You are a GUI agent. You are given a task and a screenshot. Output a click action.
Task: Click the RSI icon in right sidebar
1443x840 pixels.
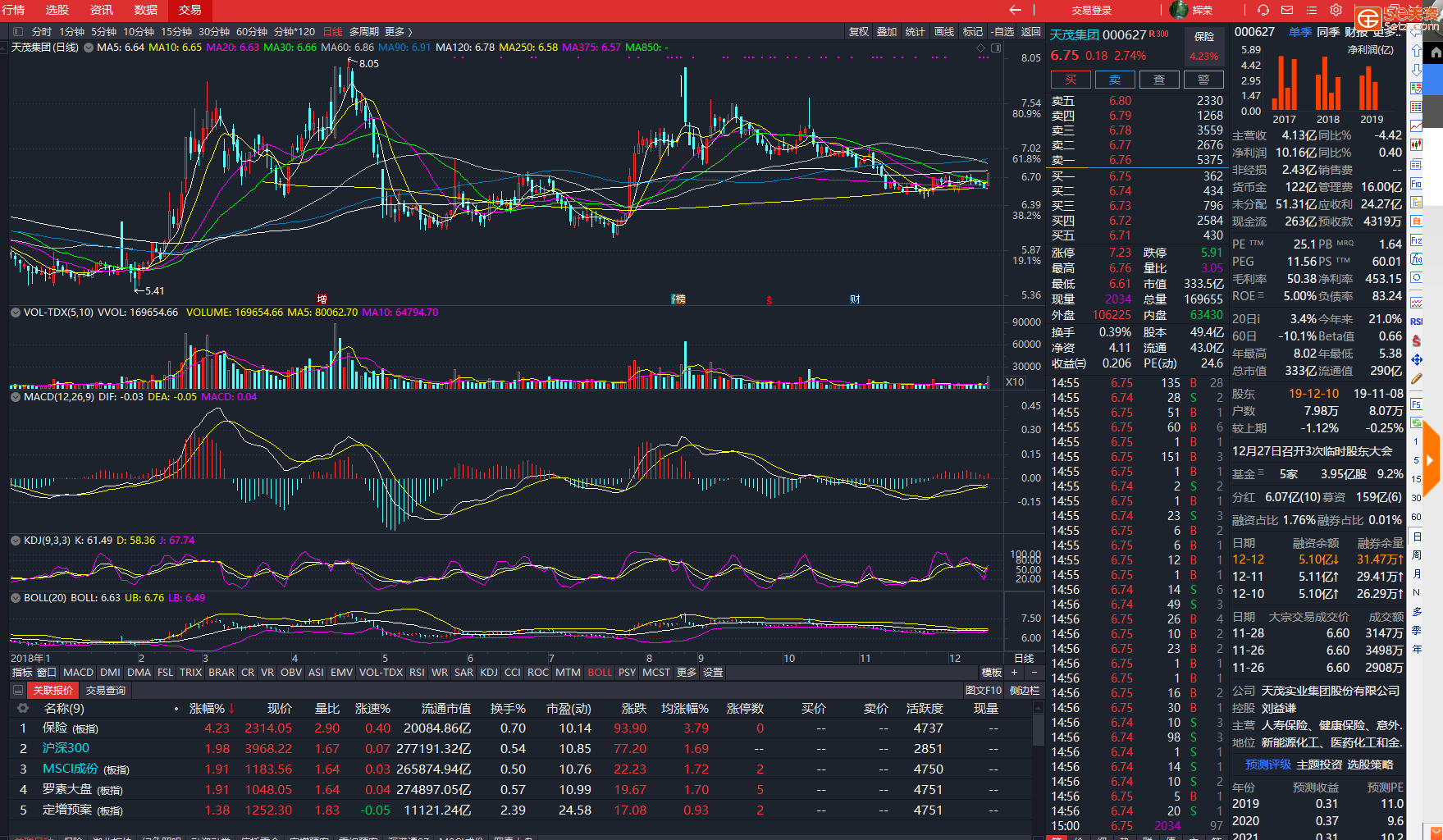point(1417,322)
